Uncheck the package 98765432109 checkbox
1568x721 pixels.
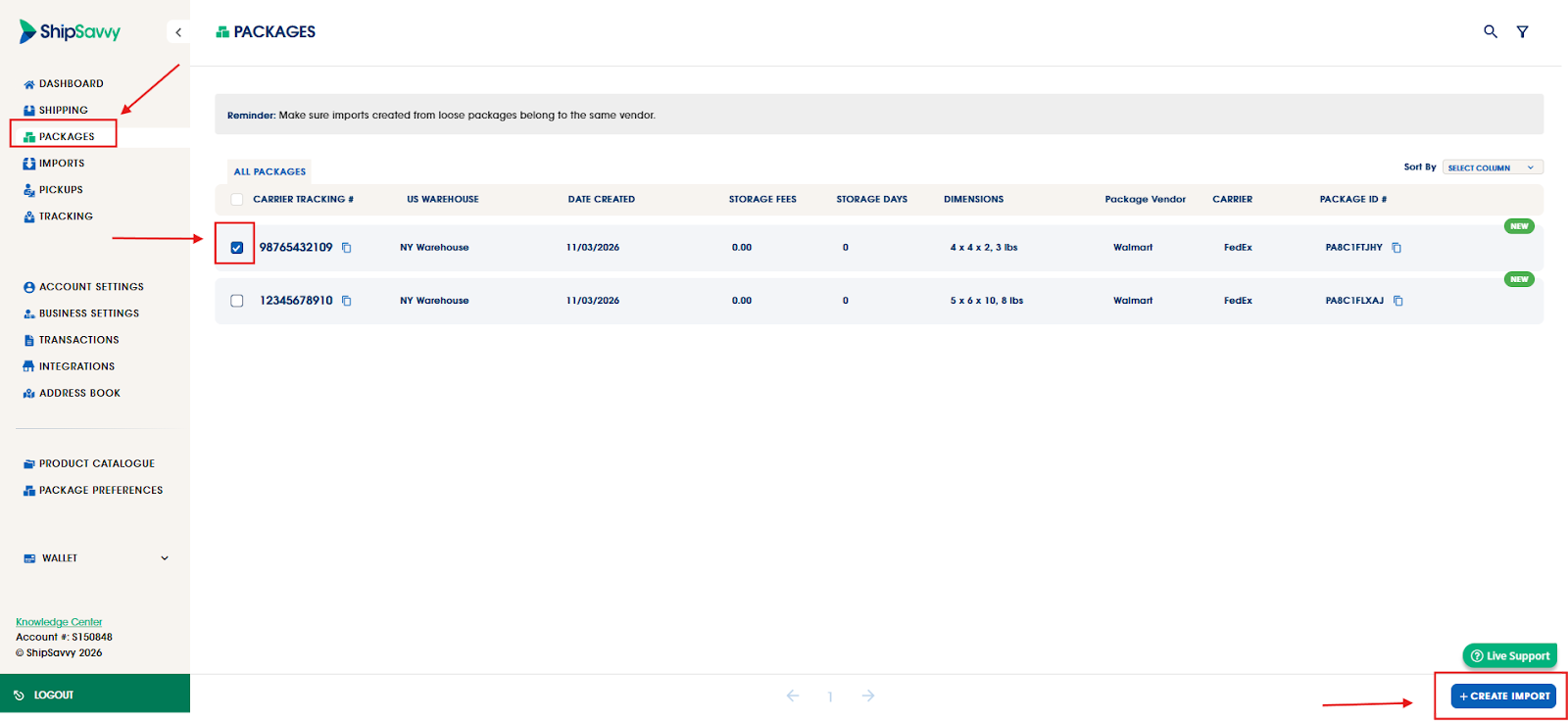pos(237,248)
